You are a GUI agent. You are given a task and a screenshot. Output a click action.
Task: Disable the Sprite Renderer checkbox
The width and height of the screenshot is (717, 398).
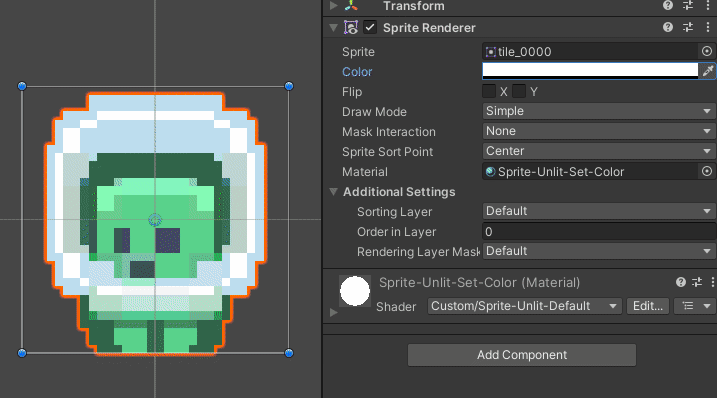[x=370, y=27]
